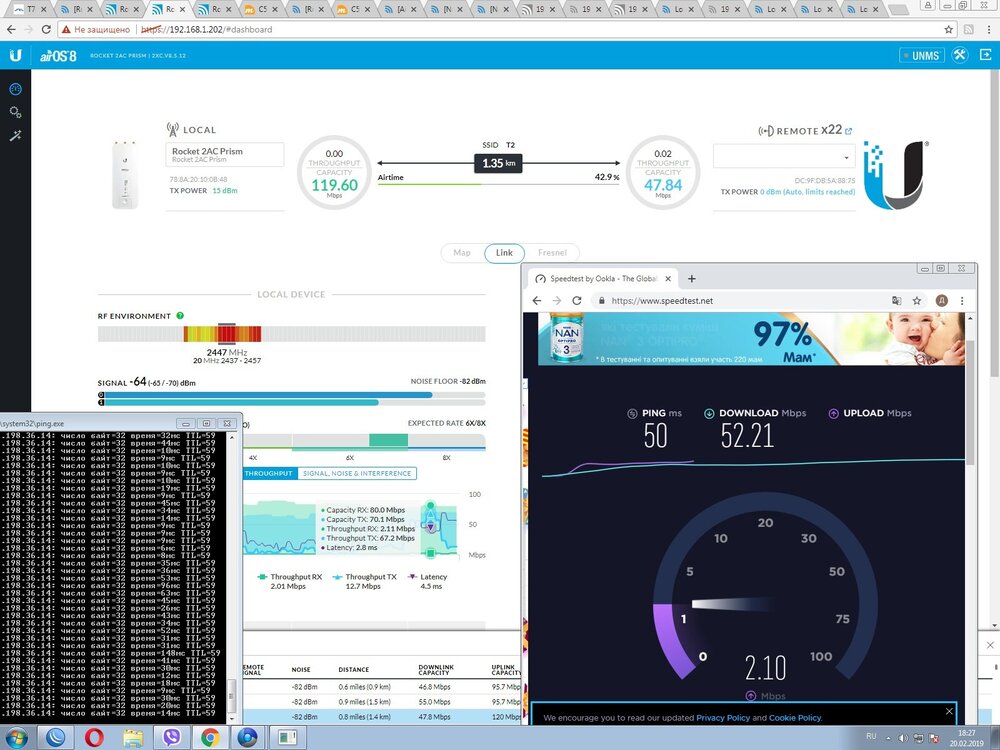Switch to the Map tab
Screen dimensions: 1000x750
click(461, 253)
